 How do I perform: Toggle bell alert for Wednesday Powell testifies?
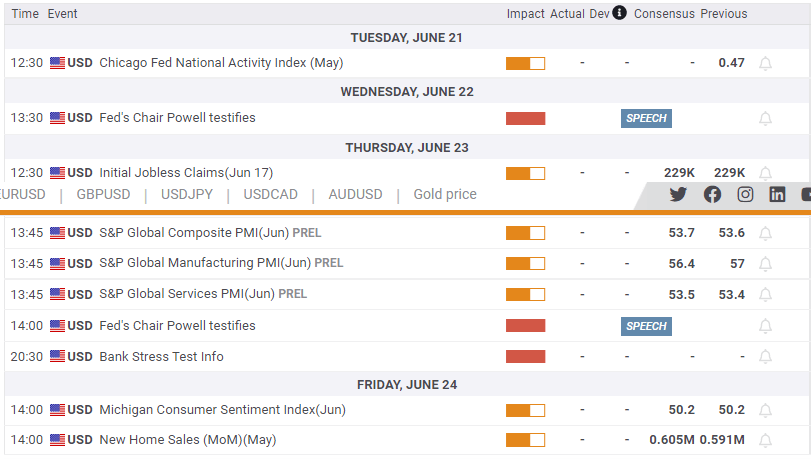[765, 118]
